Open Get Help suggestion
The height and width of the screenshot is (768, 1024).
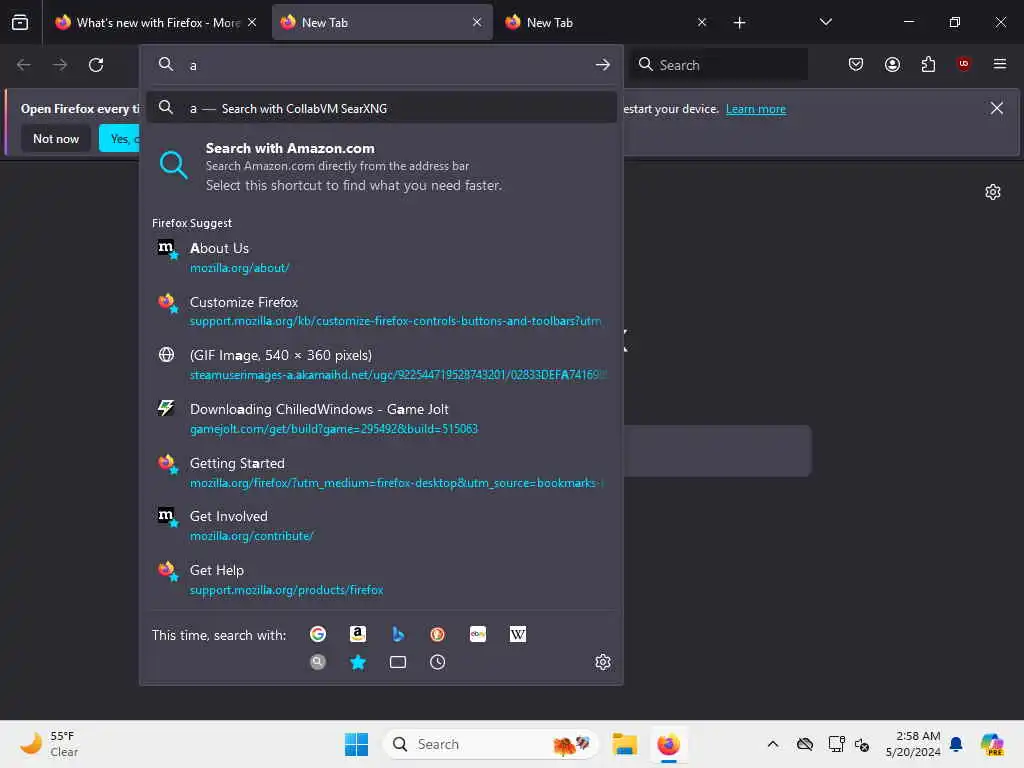point(381,580)
